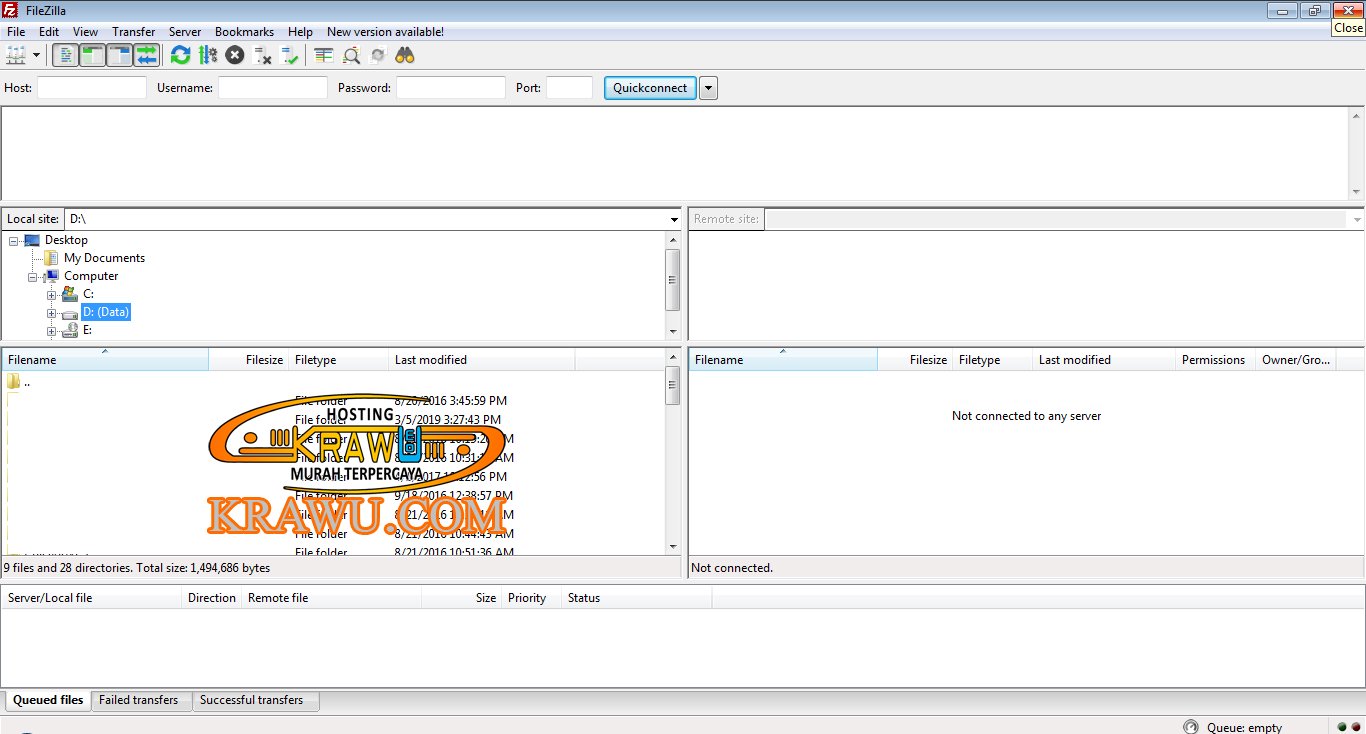Screen dimensions: 1366x734
Task: Toggle transfer queue display
Action: 147,55
